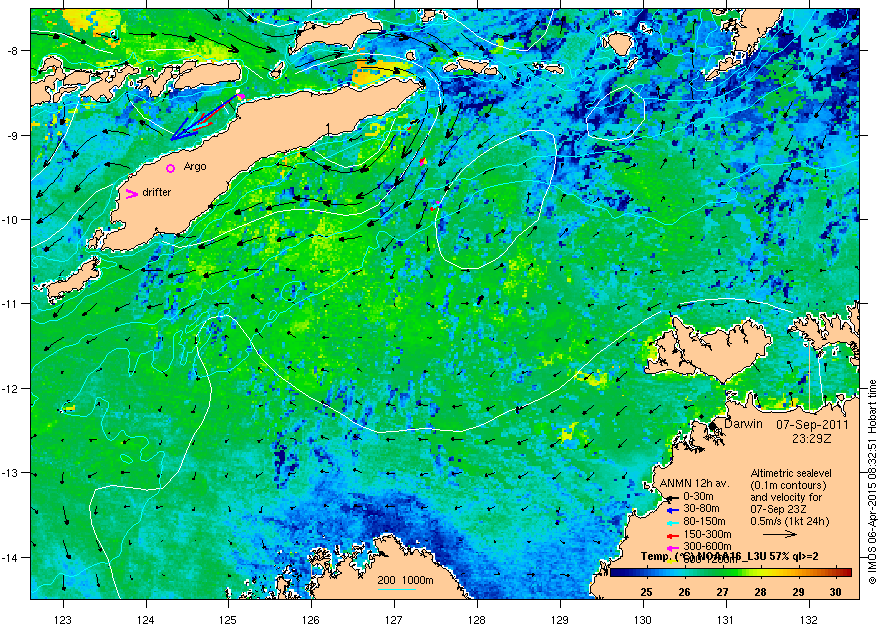Screen dimensions: 880x630
Task: Click the "07-Sep-2011" date text
Action: coord(813,425)
